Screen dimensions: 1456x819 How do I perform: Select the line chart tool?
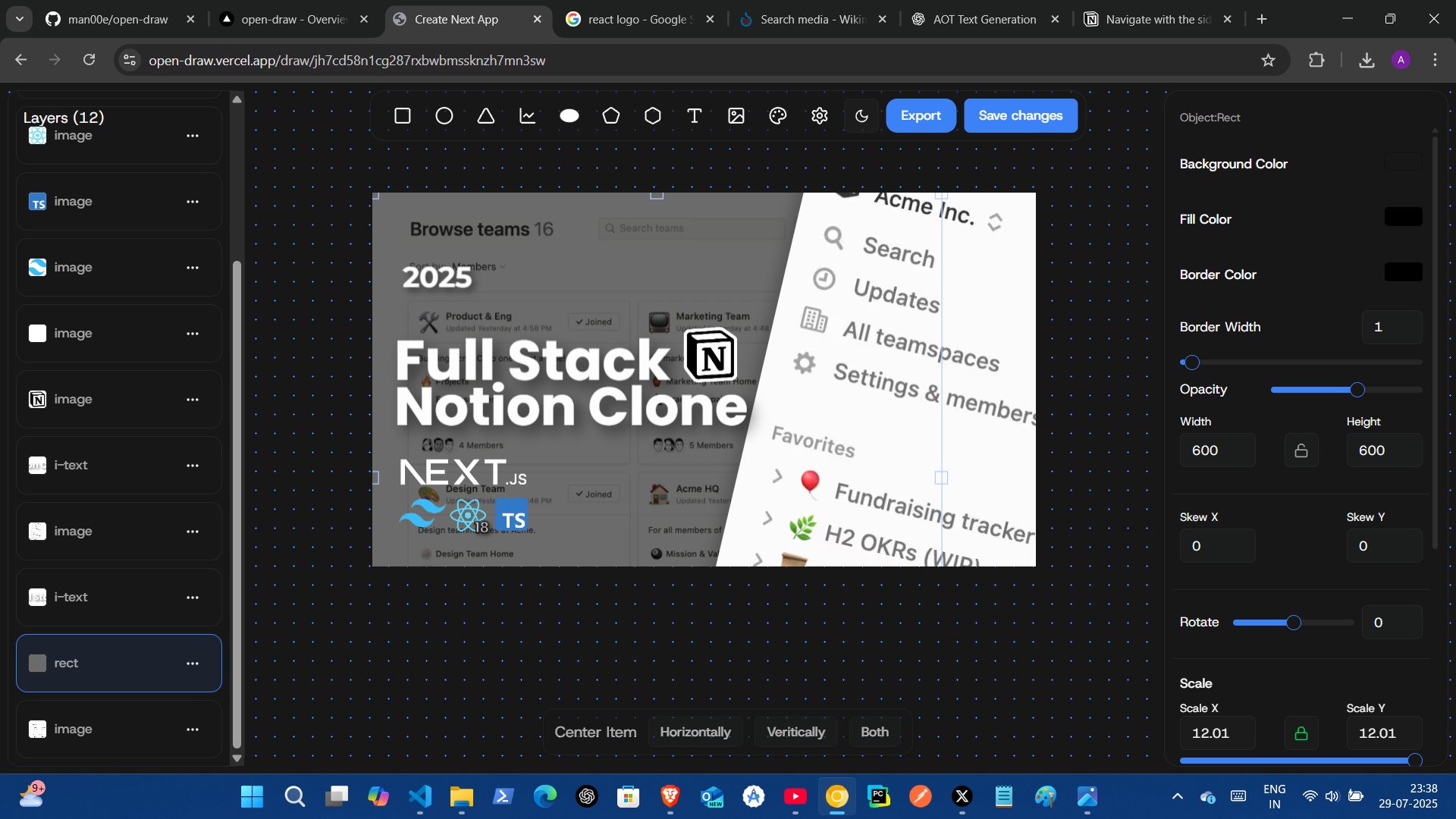[528, 116]
